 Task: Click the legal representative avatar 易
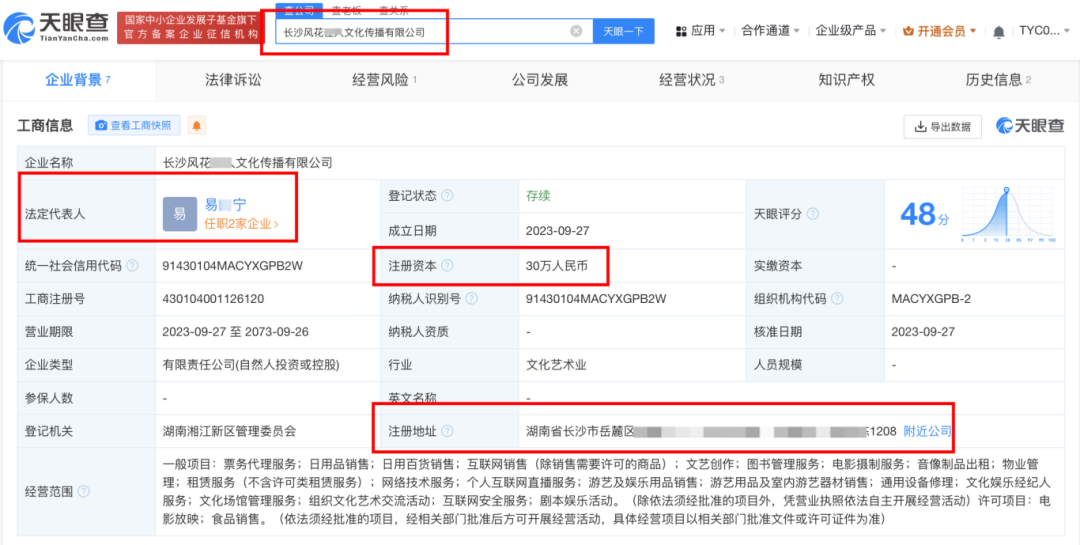pyautogui.click(x=180, y=214)
